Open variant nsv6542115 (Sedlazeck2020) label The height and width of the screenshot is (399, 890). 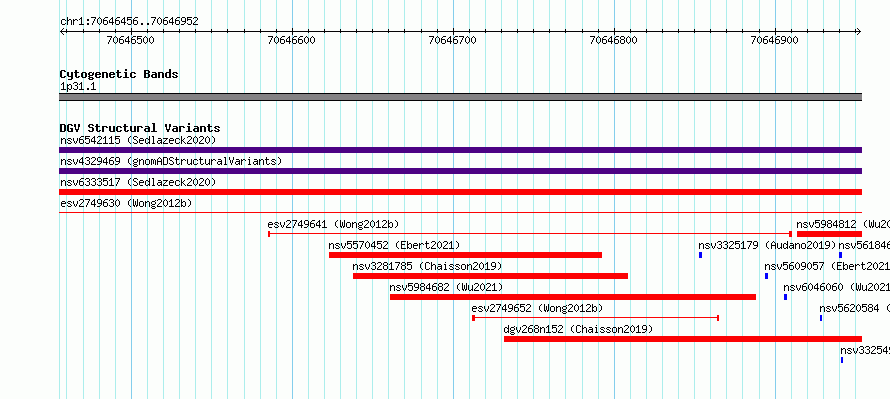point(138,140)
